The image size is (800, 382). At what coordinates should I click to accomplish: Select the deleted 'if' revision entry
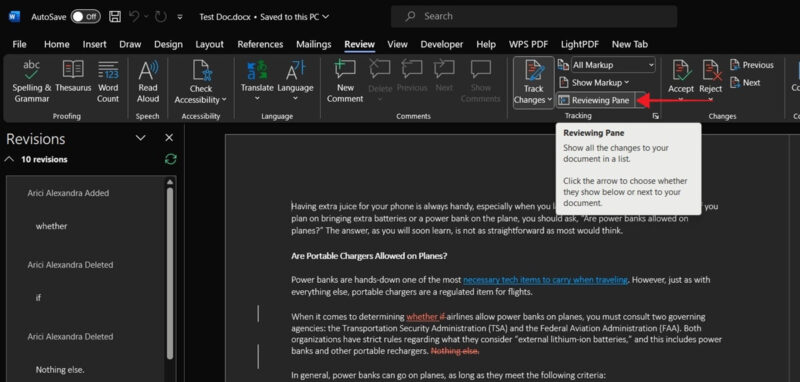(38, 298)
